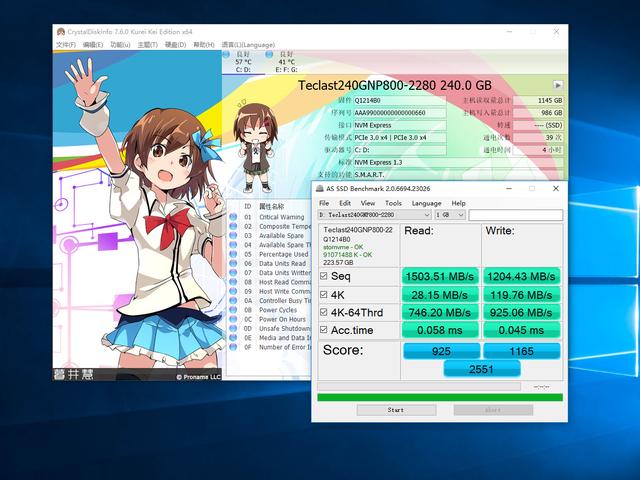Image resolution: width=640 pixels, height=480 pixels.
Task: Click the AS SSD Benchmark title bar icon
Action: [x=319, y=188]
